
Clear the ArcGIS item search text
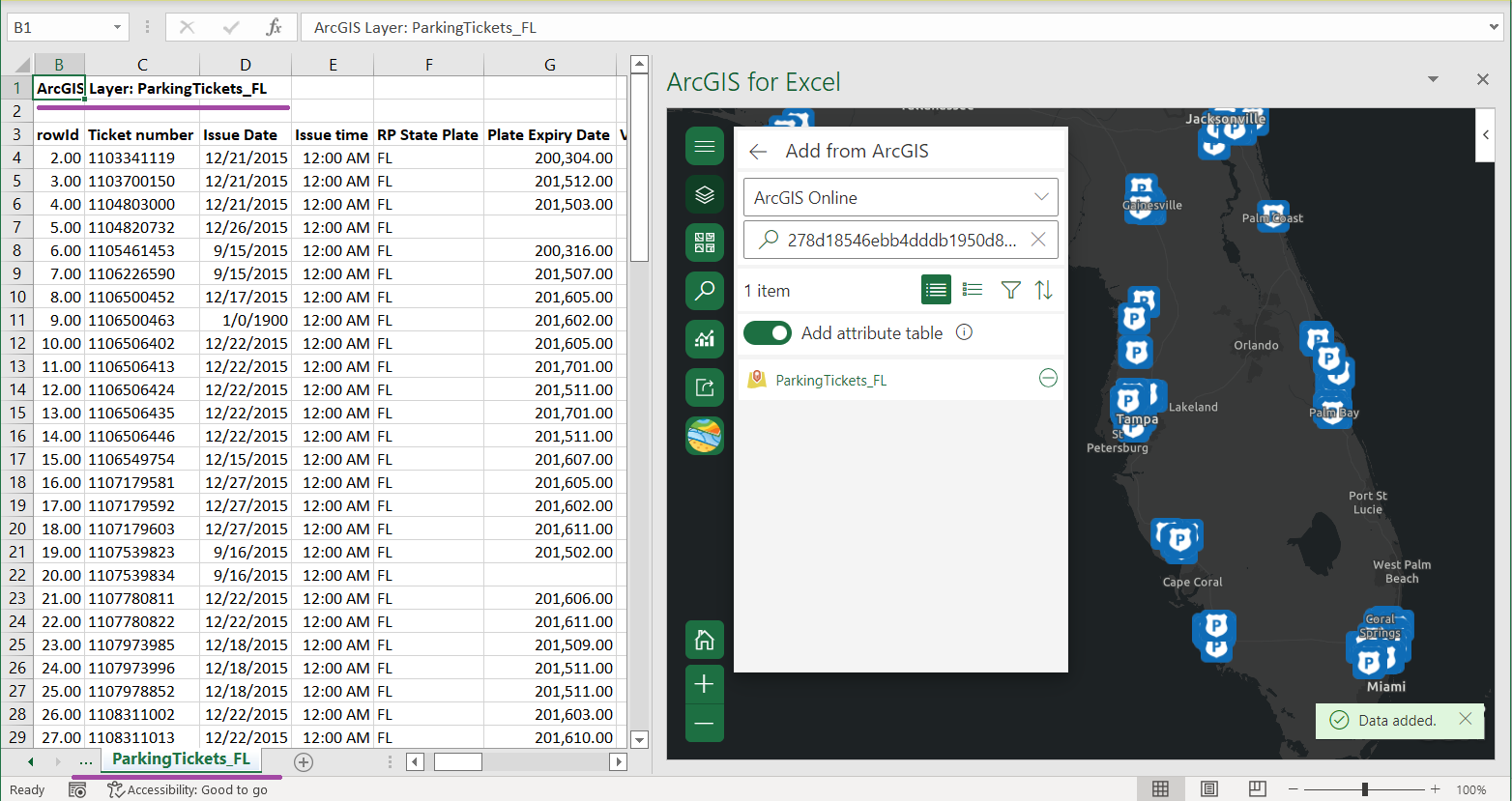point(1038,240)
